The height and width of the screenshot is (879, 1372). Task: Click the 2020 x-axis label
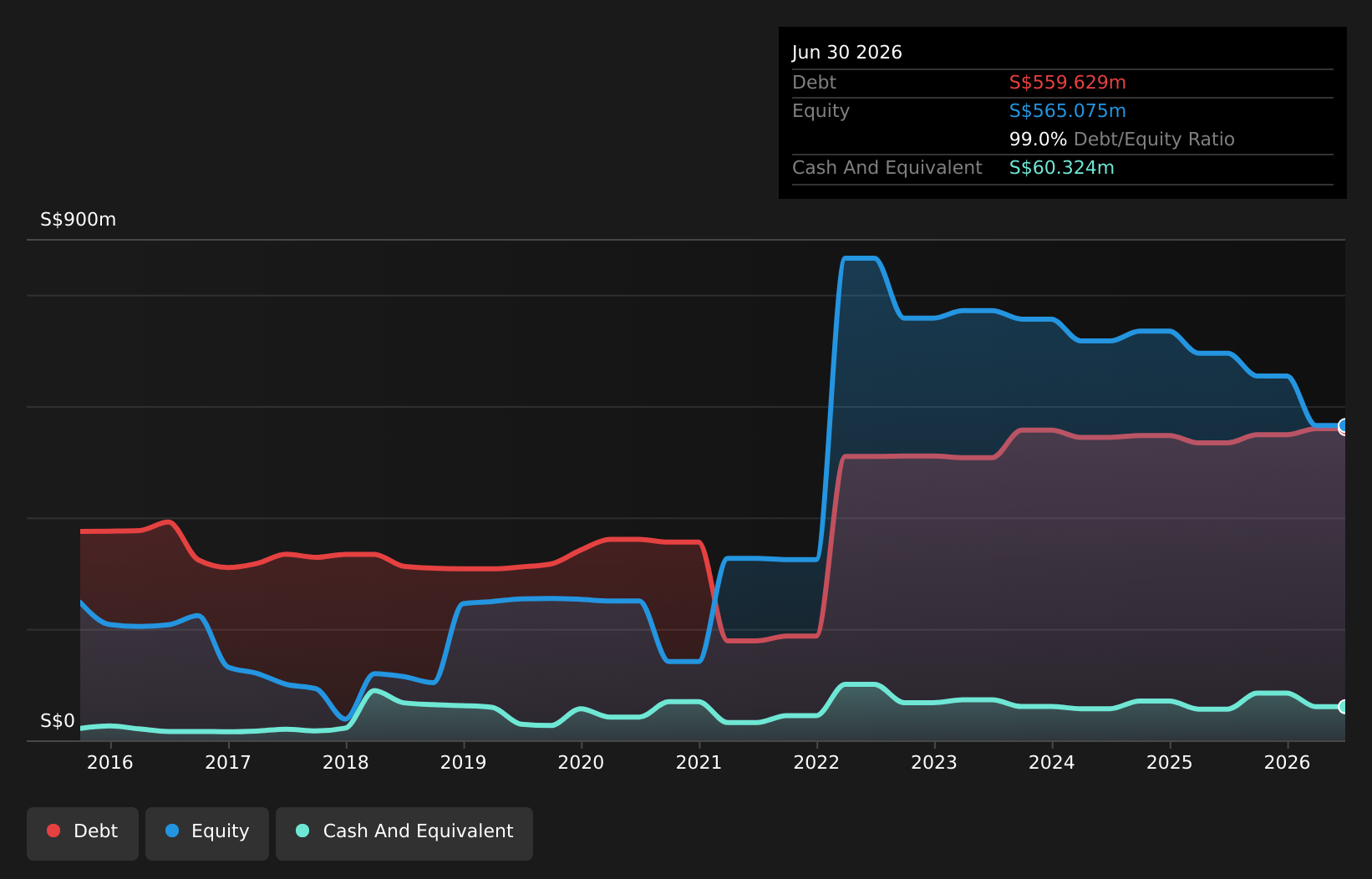581,762
